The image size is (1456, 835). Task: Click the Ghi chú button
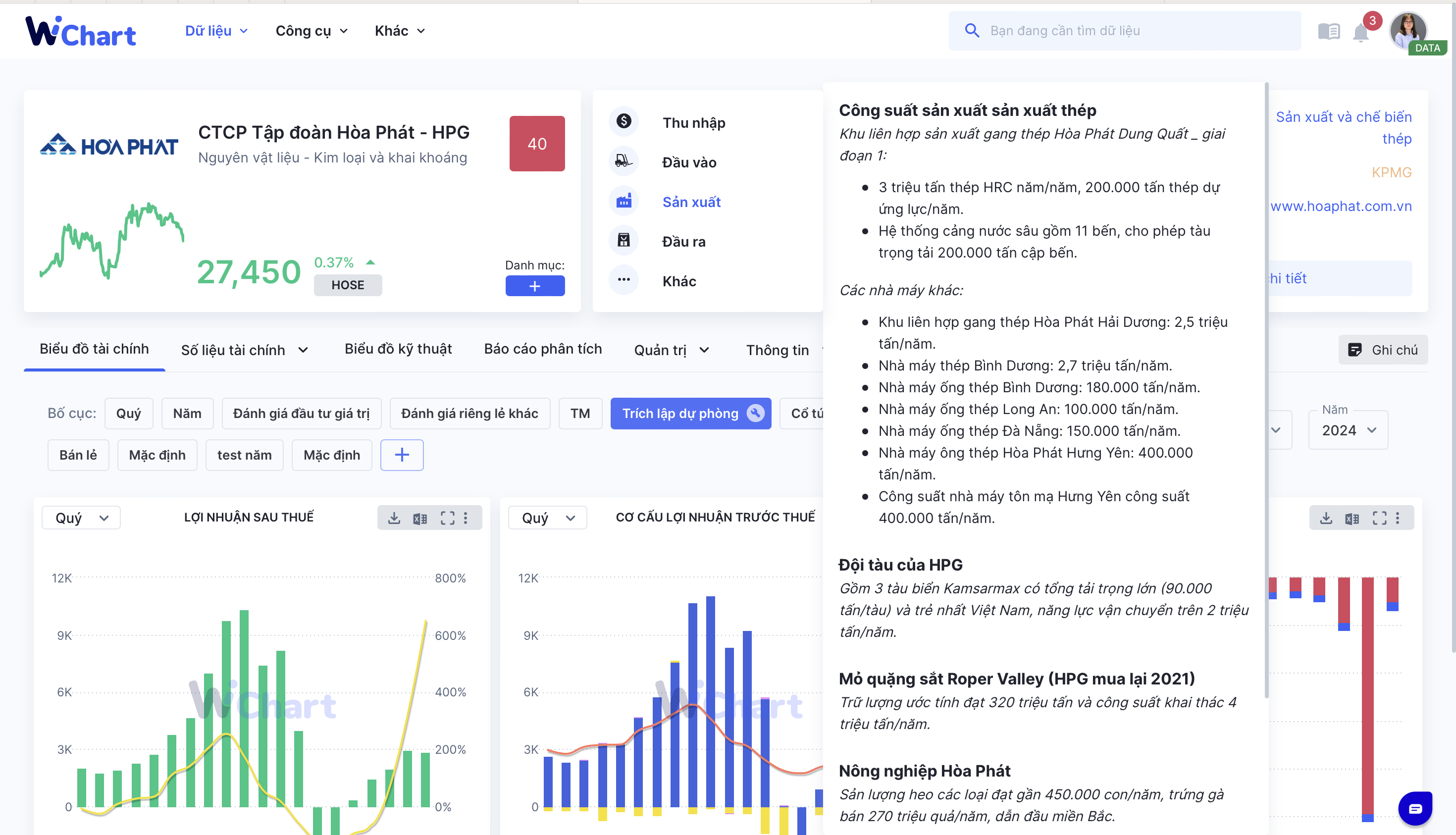click(x=1383, y=350)
